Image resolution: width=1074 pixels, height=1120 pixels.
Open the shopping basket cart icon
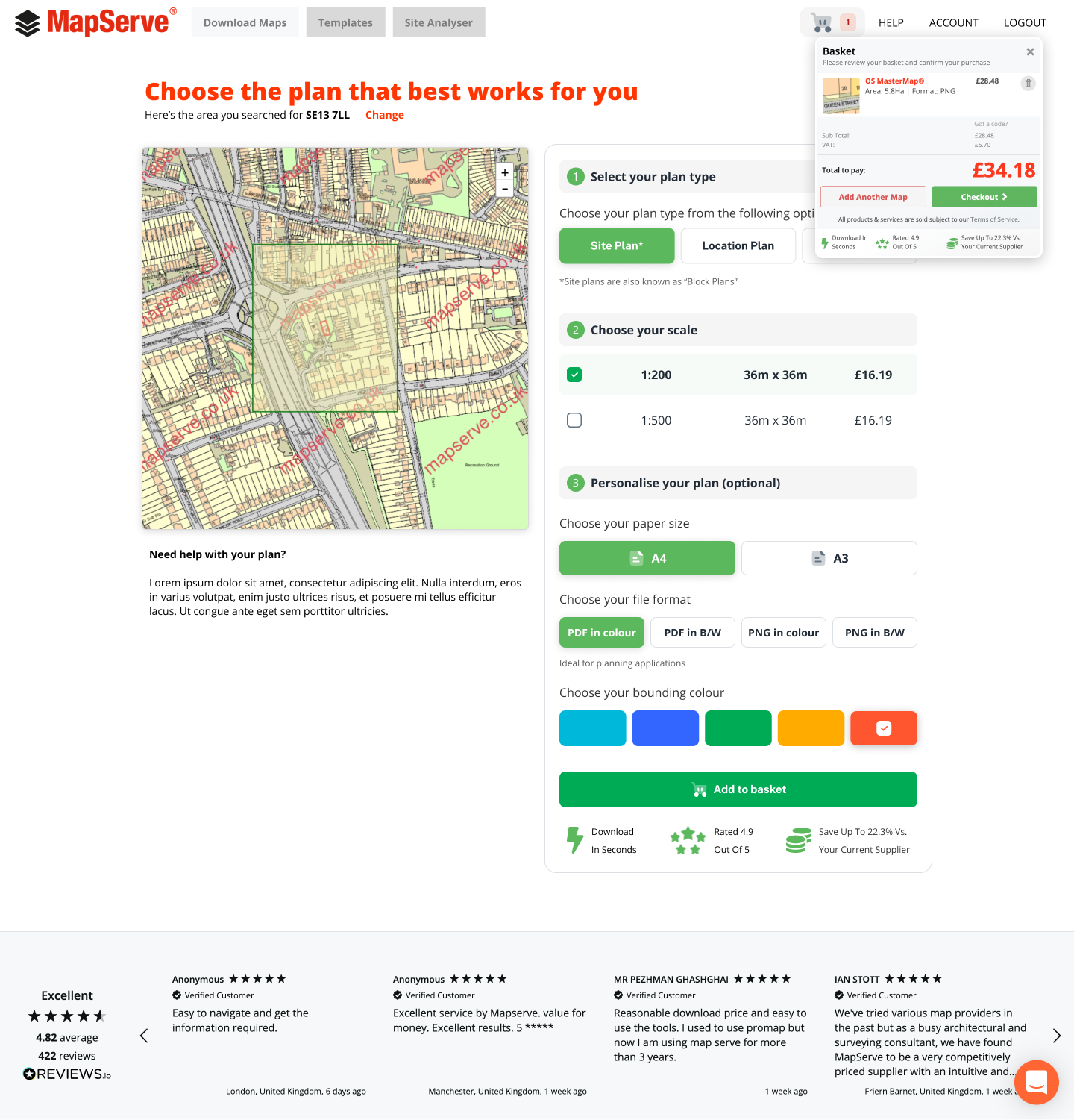(821, 23)
